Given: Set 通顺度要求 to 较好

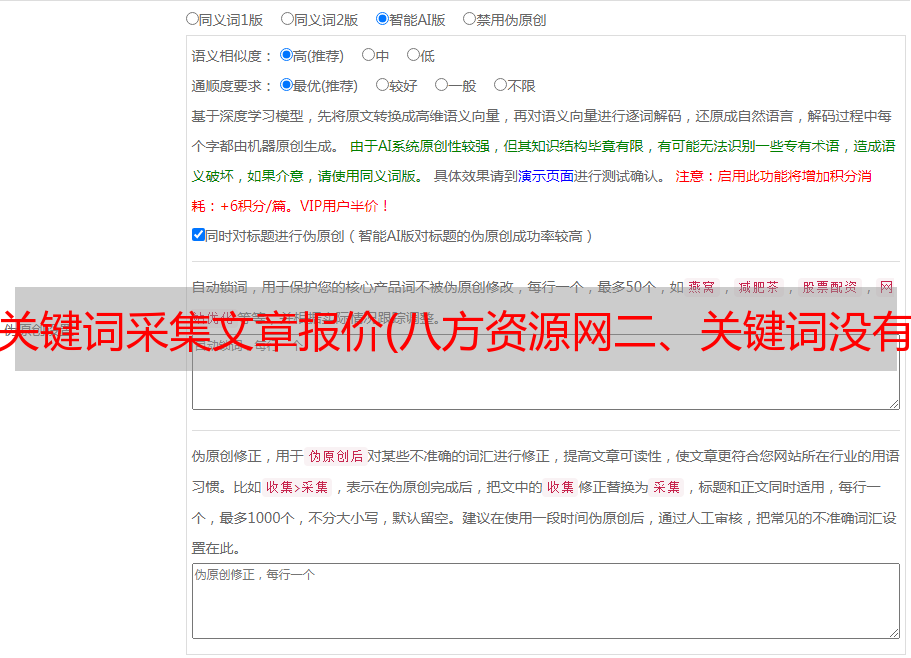Looking at the screenshot, I should click(x=382, y=85).
